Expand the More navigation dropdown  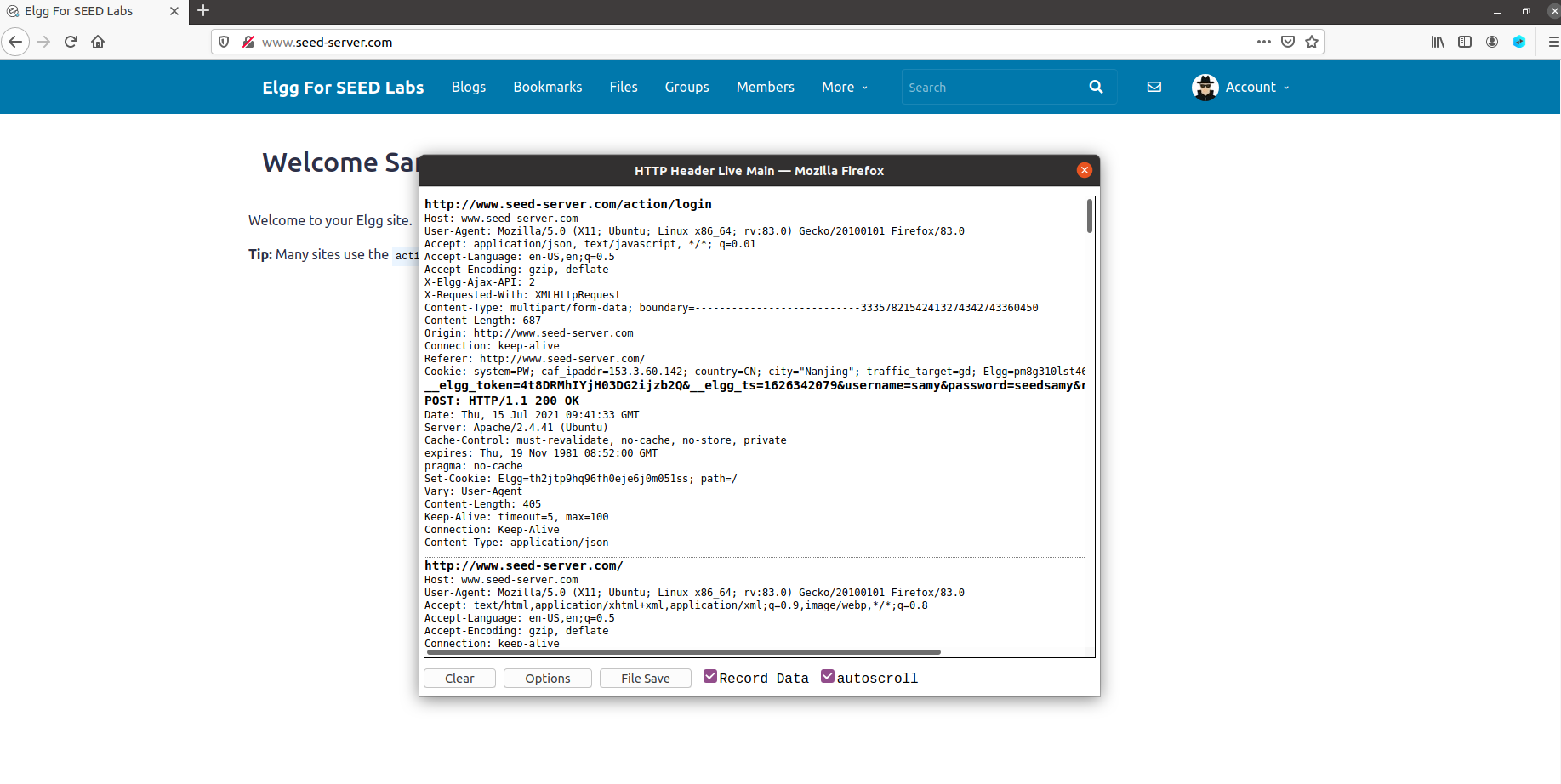845,87
